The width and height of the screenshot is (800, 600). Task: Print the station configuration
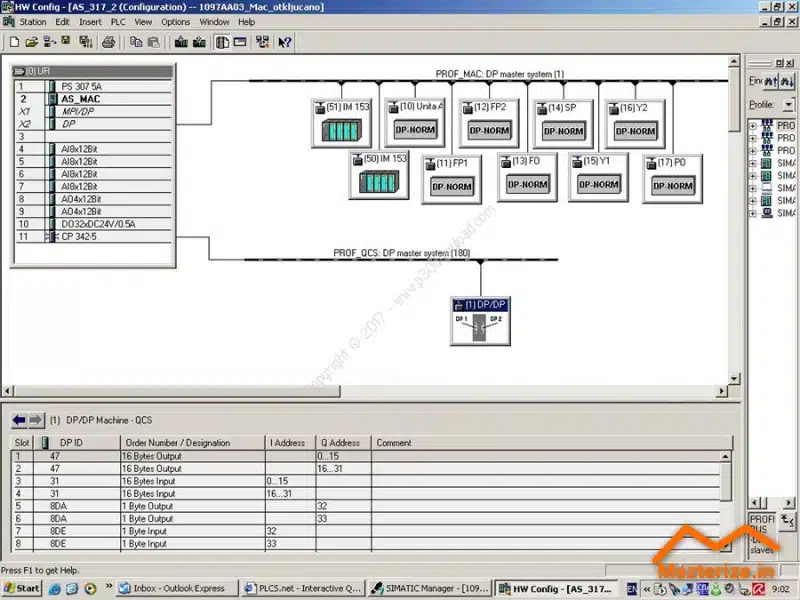(107, 41)
